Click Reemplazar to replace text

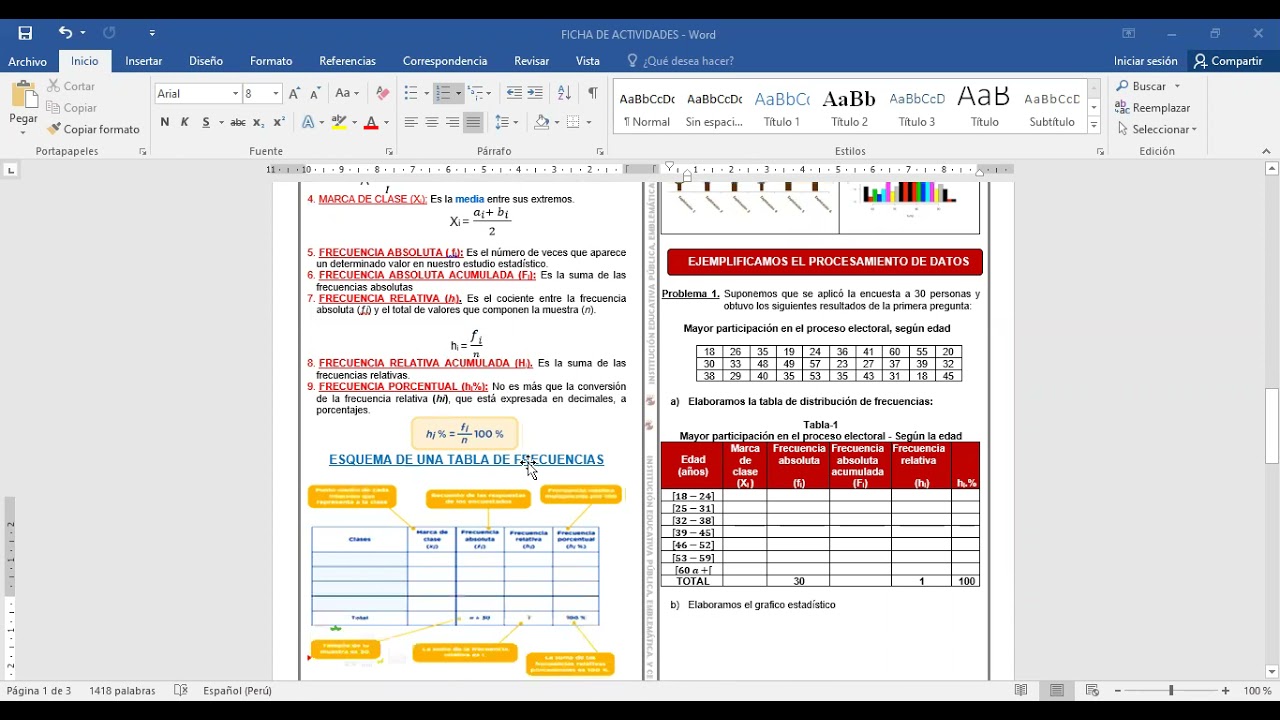pyautogui.click(x=1153, y=108)
